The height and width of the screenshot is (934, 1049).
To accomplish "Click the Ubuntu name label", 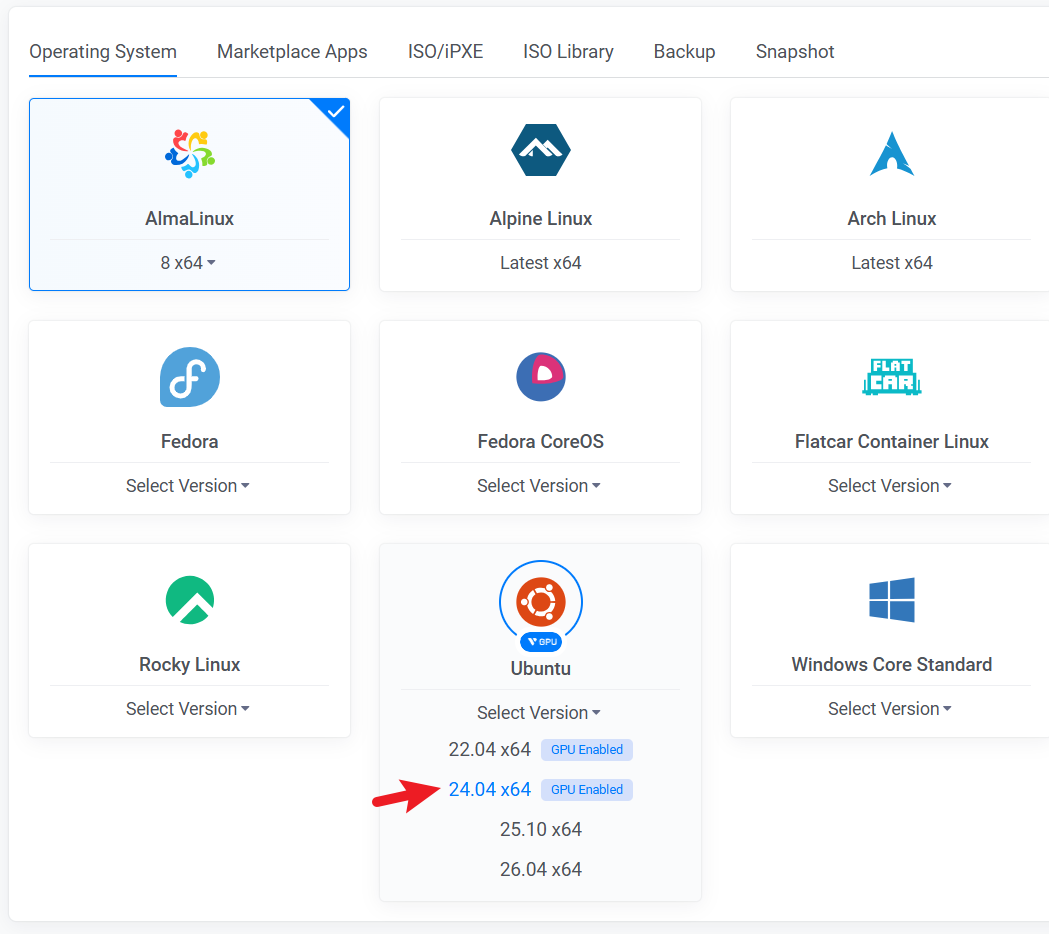I will coord(541,668).
